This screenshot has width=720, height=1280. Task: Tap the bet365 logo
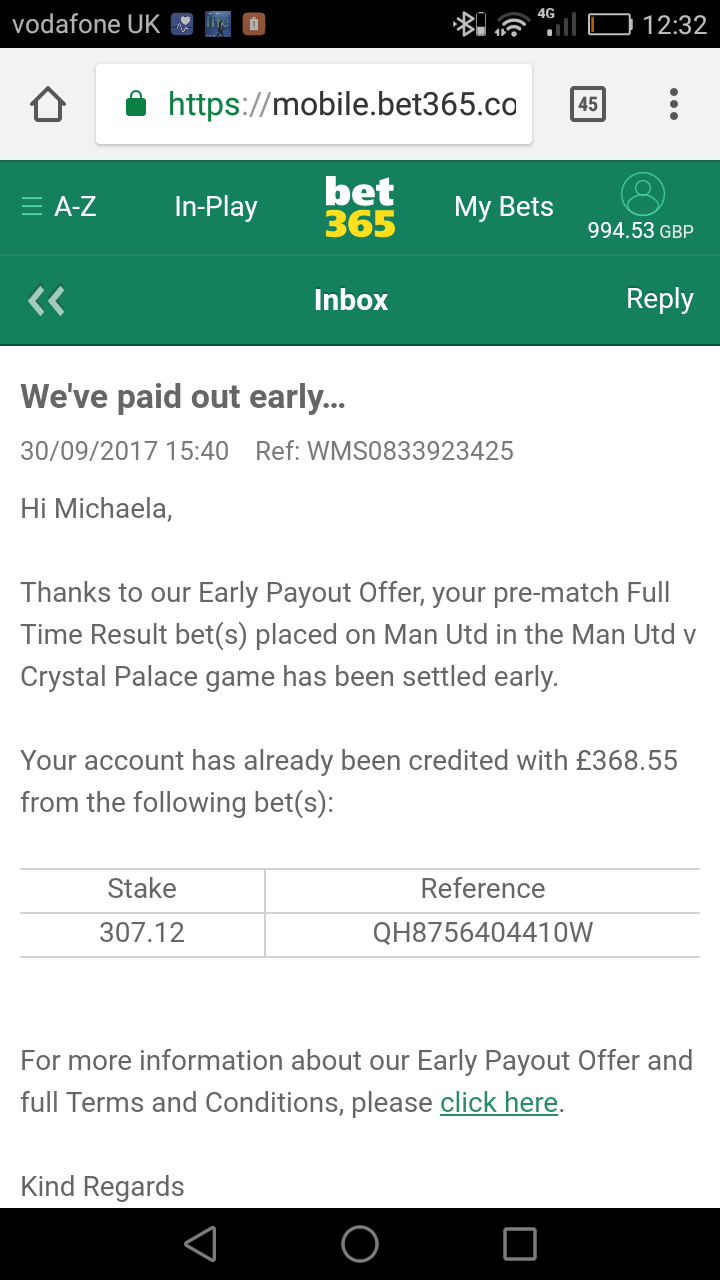(360, 207)
